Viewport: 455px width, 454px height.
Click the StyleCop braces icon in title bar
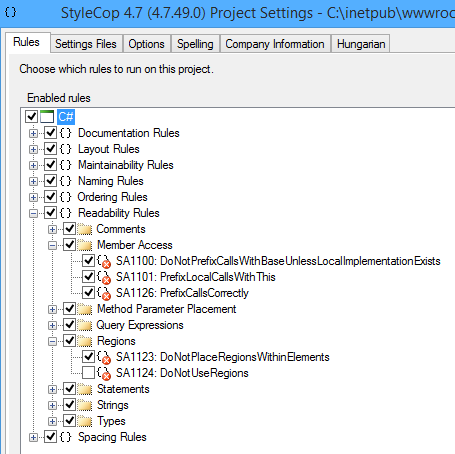tap(10, 13)
